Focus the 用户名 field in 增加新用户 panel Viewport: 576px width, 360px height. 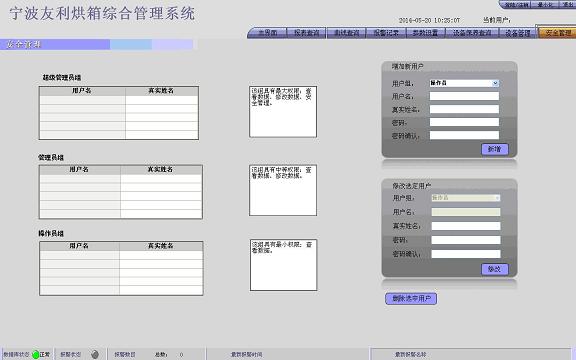click(464, 96)
